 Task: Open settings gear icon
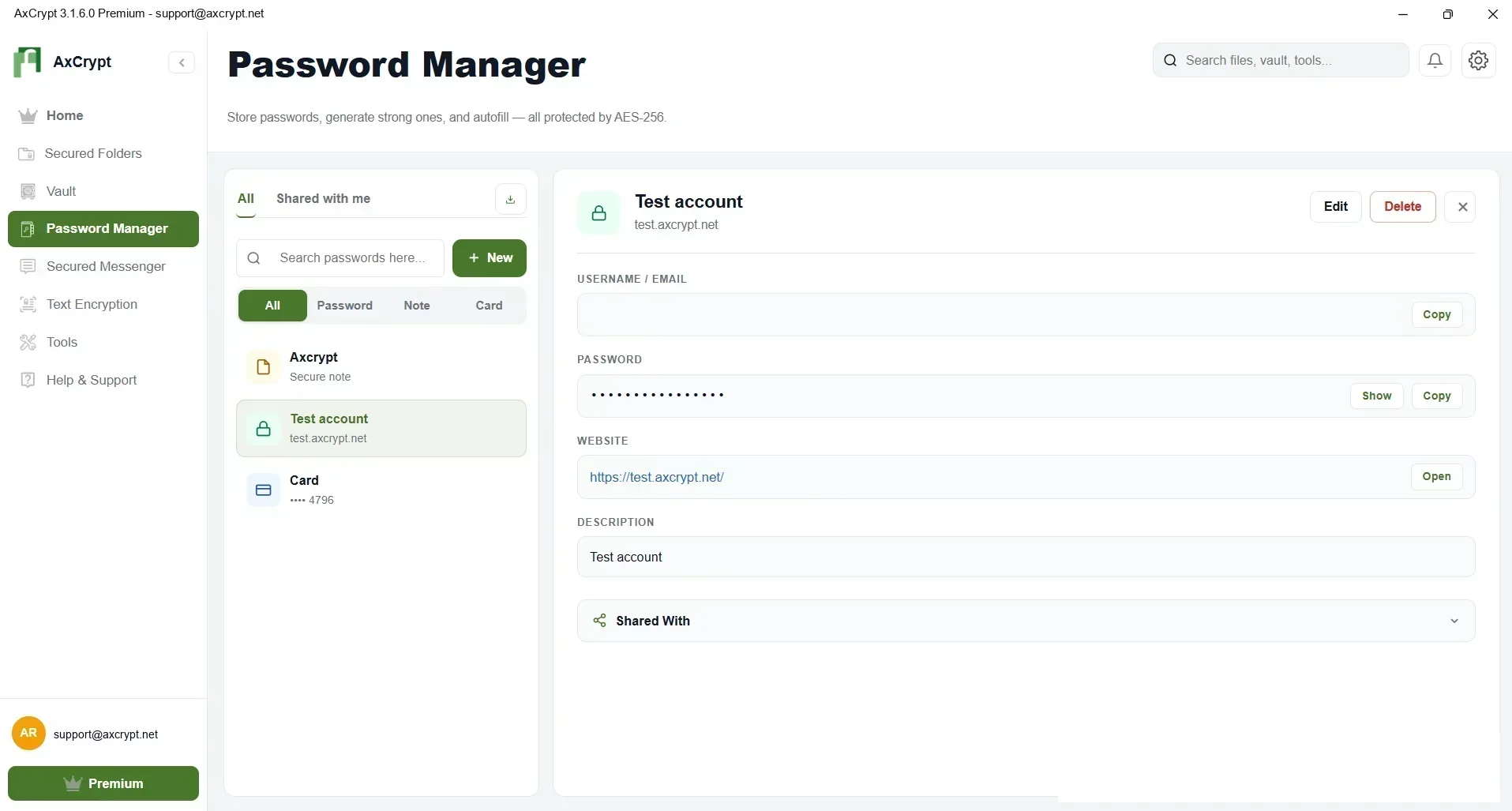pyautogui.click(x=1479, y=60)
